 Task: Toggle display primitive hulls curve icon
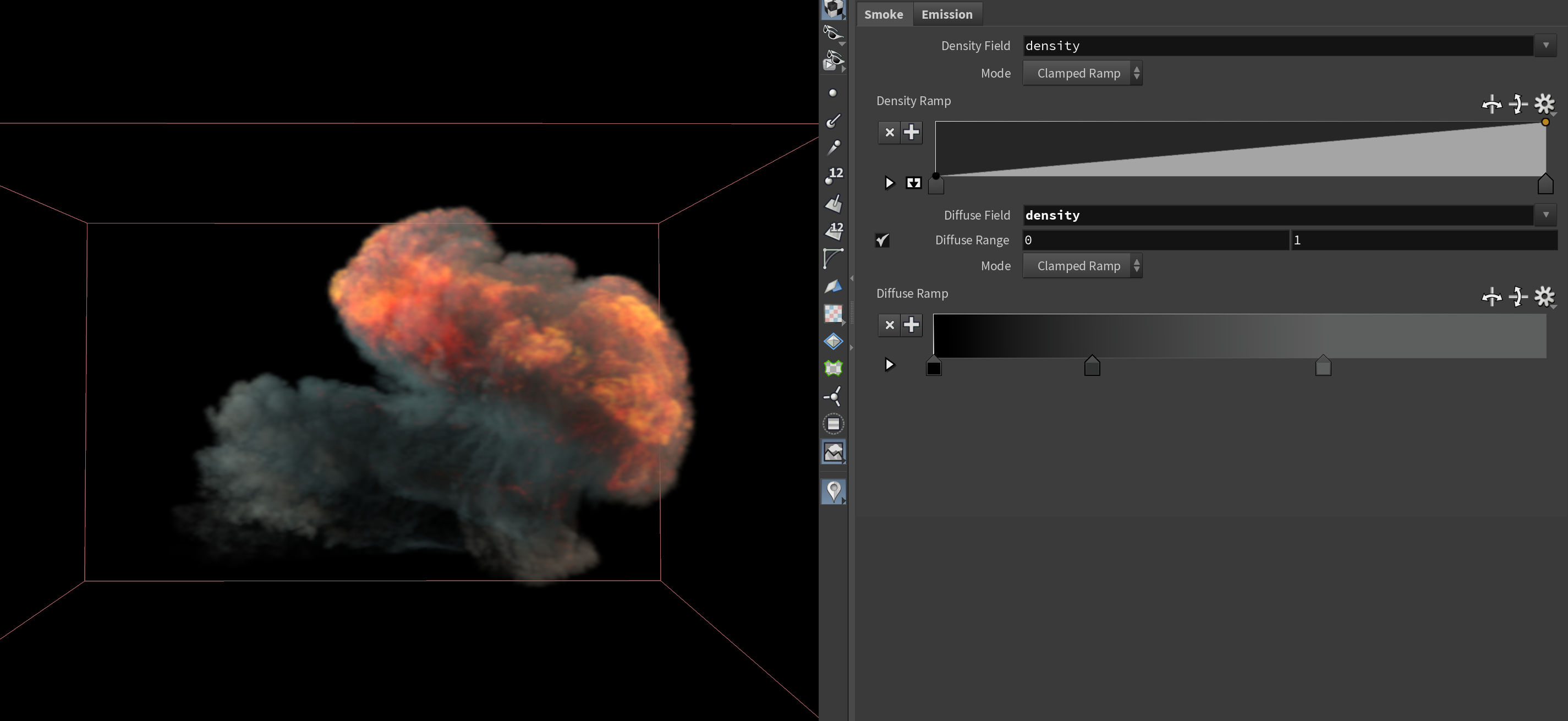point(834,258)
